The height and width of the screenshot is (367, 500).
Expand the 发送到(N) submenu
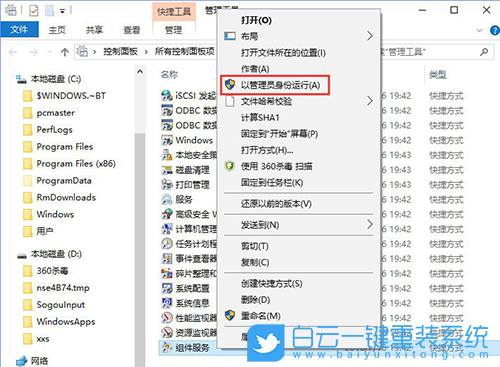point(370,225)
